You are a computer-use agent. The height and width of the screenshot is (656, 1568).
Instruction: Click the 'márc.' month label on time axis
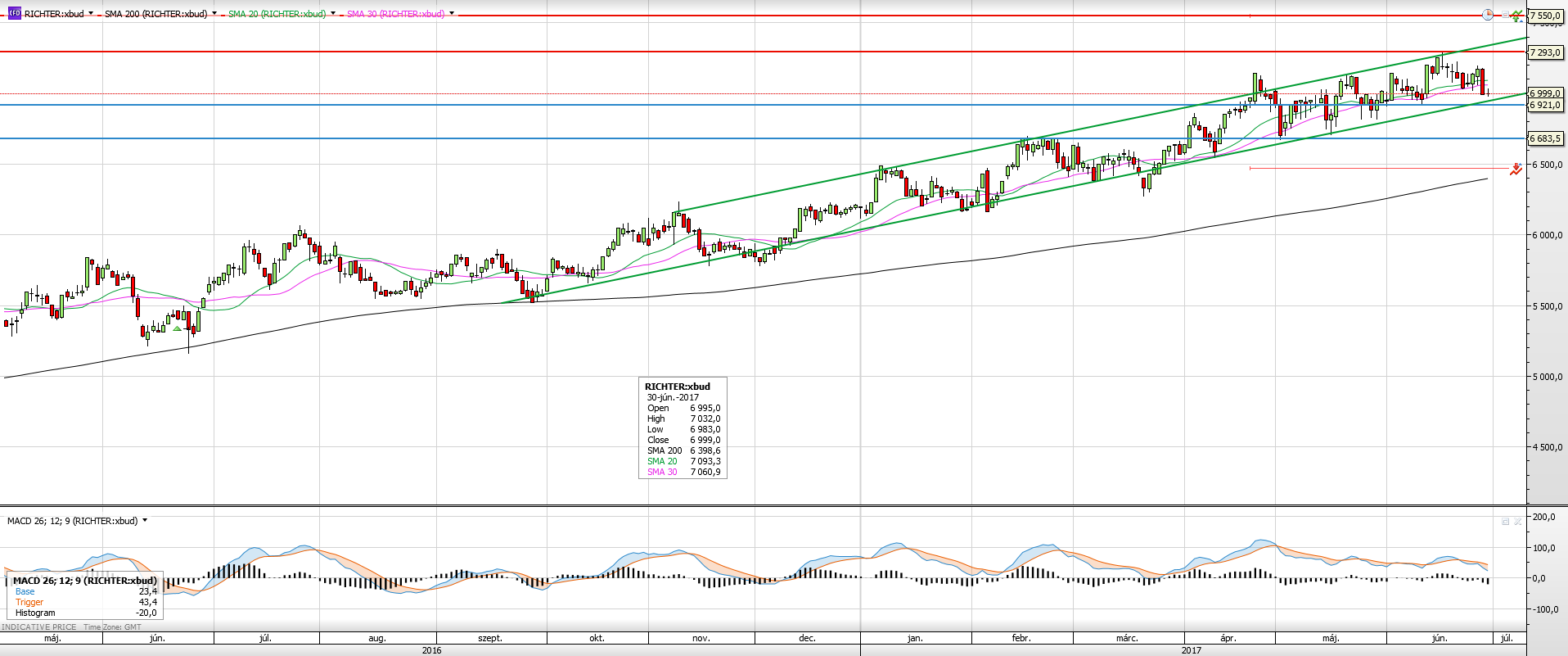point(1127,638)
